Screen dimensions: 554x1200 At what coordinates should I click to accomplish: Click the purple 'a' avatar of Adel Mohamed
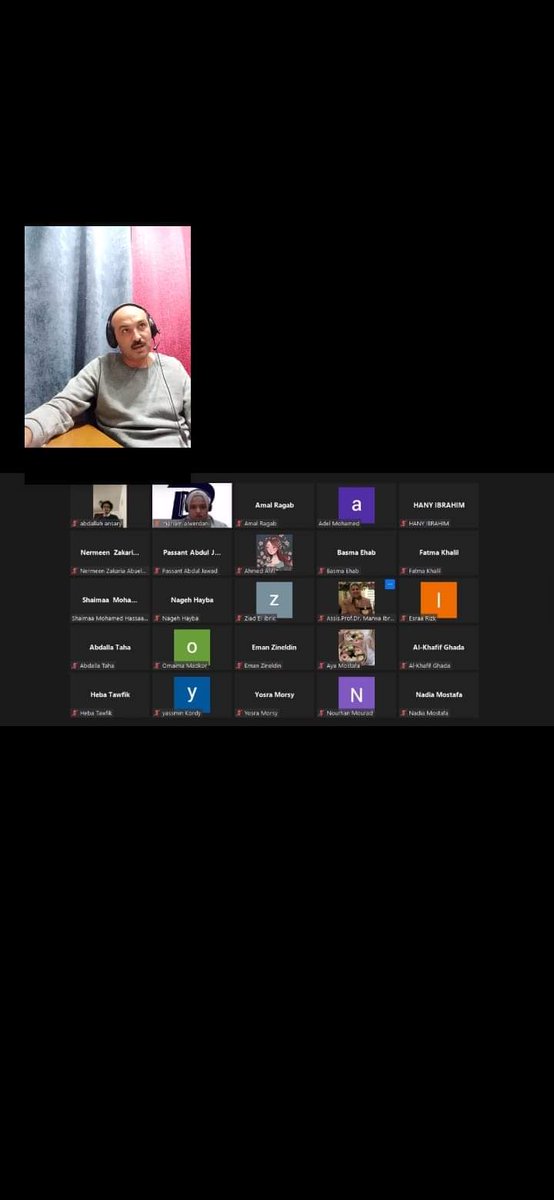click(357, 505)
